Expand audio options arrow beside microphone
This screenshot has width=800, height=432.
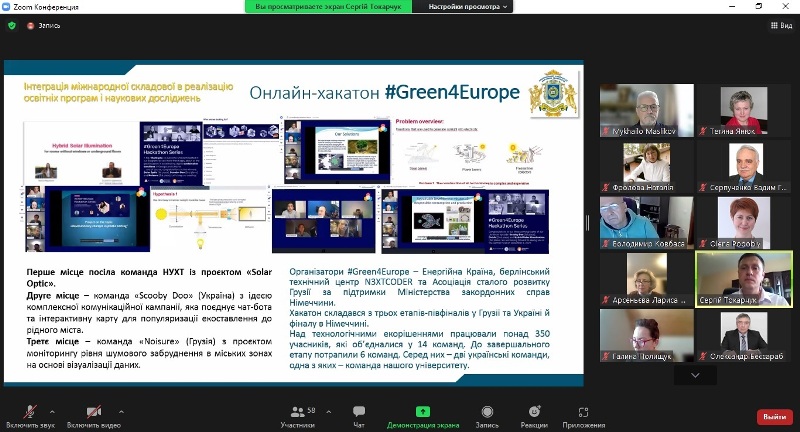coord(52,412)
